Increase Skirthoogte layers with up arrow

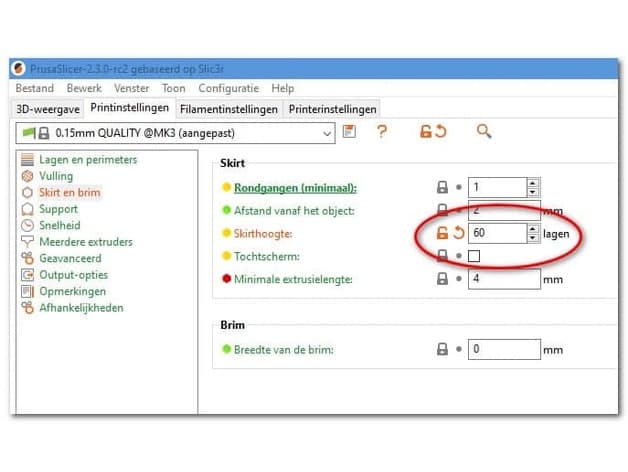coord(532,229)
